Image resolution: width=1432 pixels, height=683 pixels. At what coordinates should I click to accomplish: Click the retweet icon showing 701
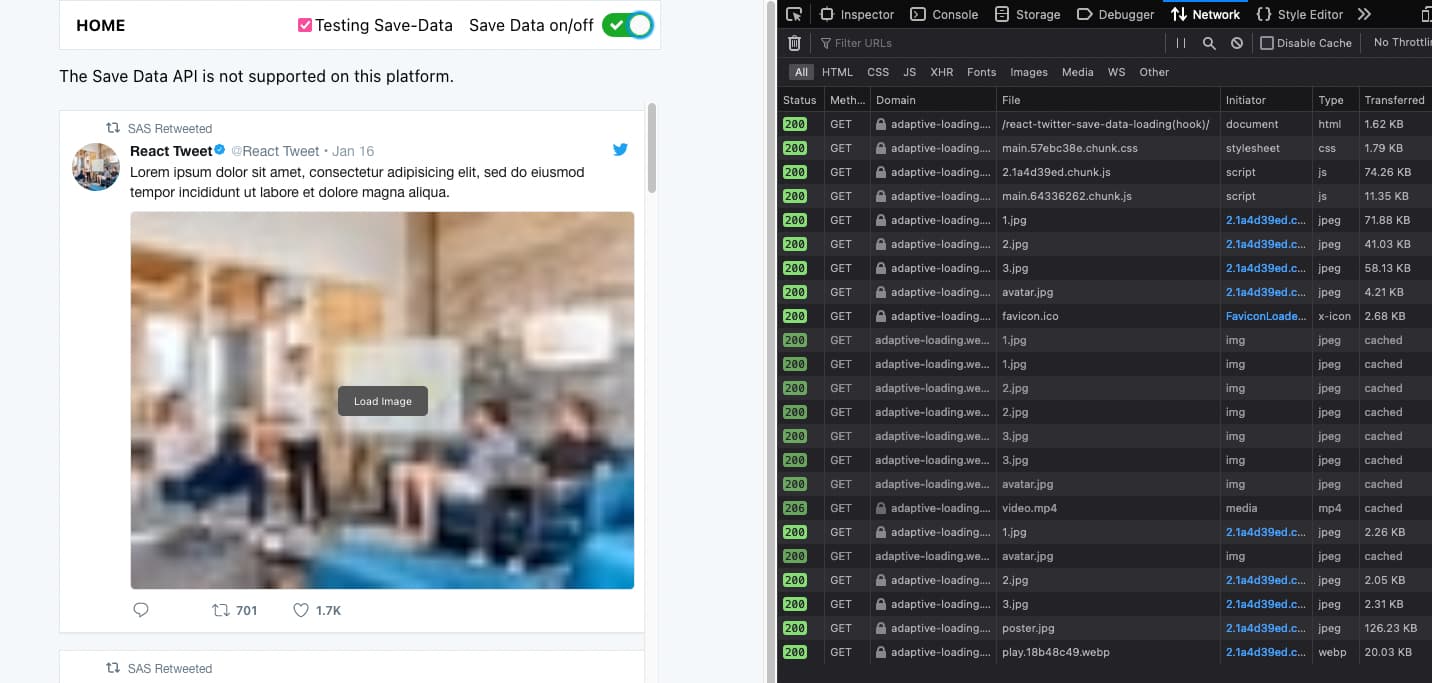pos(222,609)
